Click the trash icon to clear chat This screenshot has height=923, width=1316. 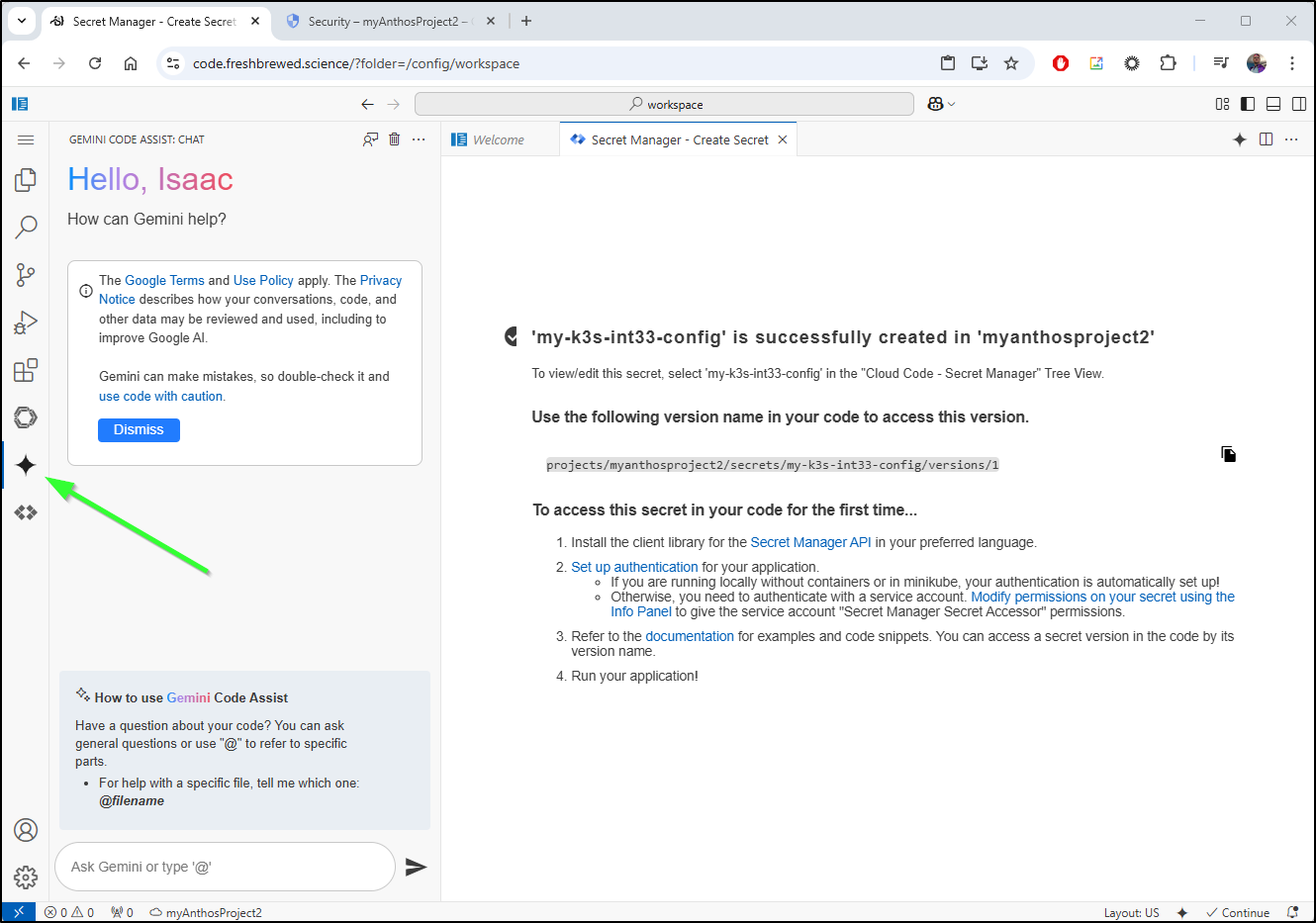[x=395, y=139]
